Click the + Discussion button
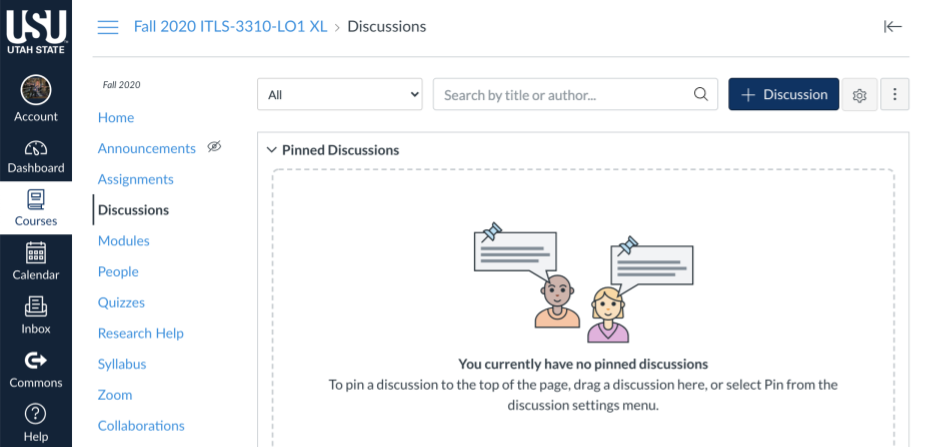This screenshot has height=448, width=926. [783, 94]
